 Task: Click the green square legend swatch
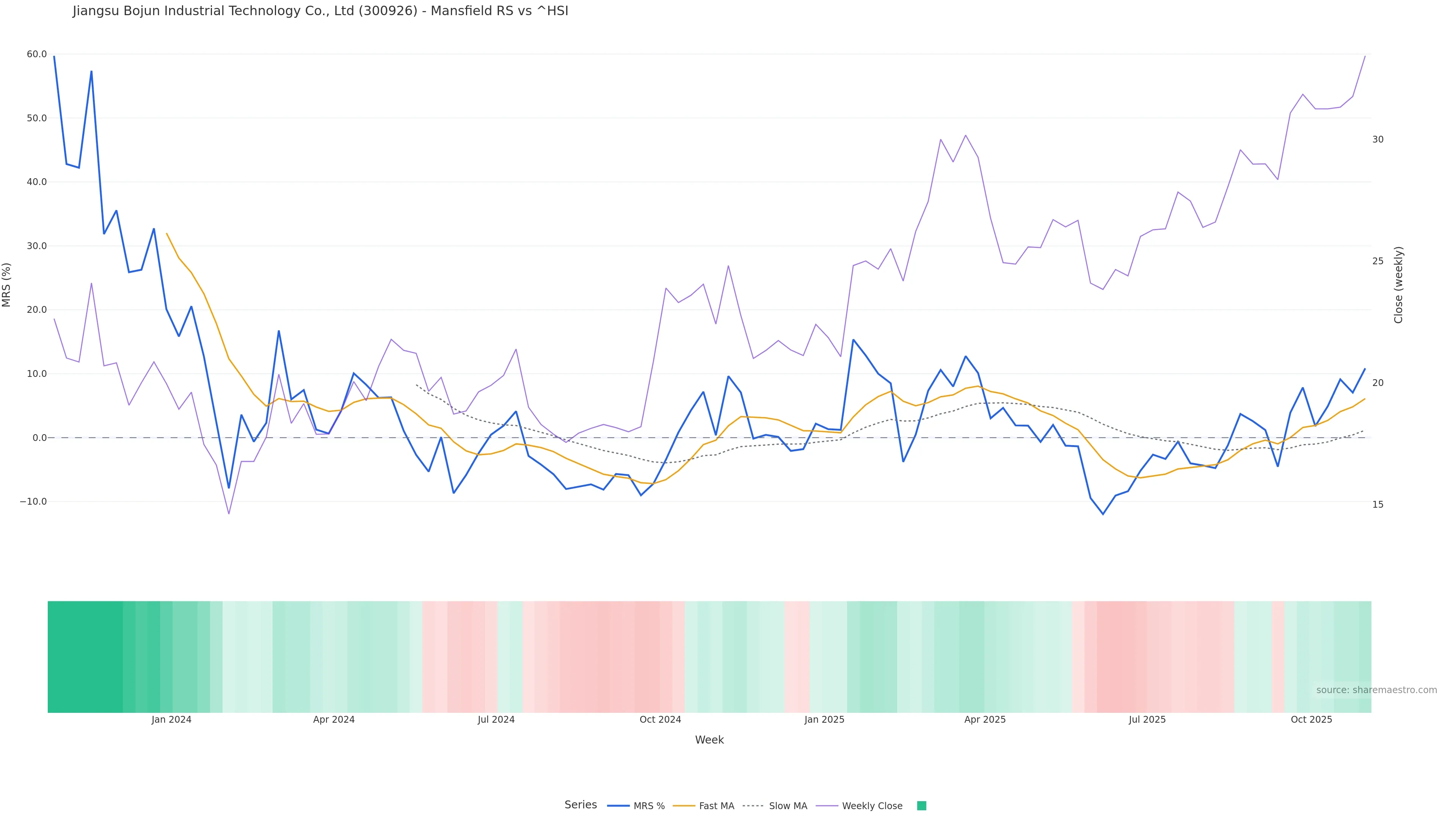pyautogui.click(x=921, y=806)
